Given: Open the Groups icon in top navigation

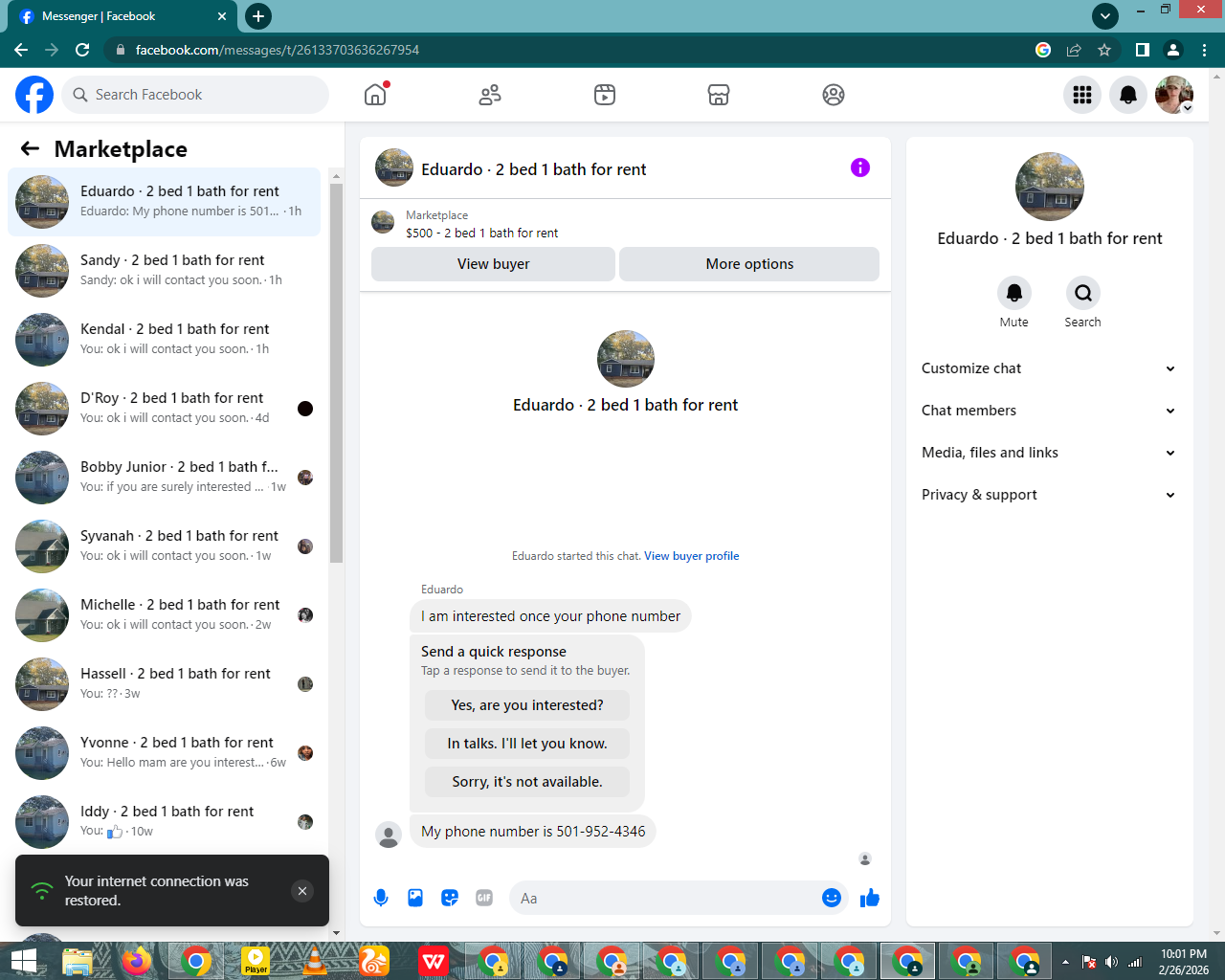Looking at the screenshot, I should (834, 95).
